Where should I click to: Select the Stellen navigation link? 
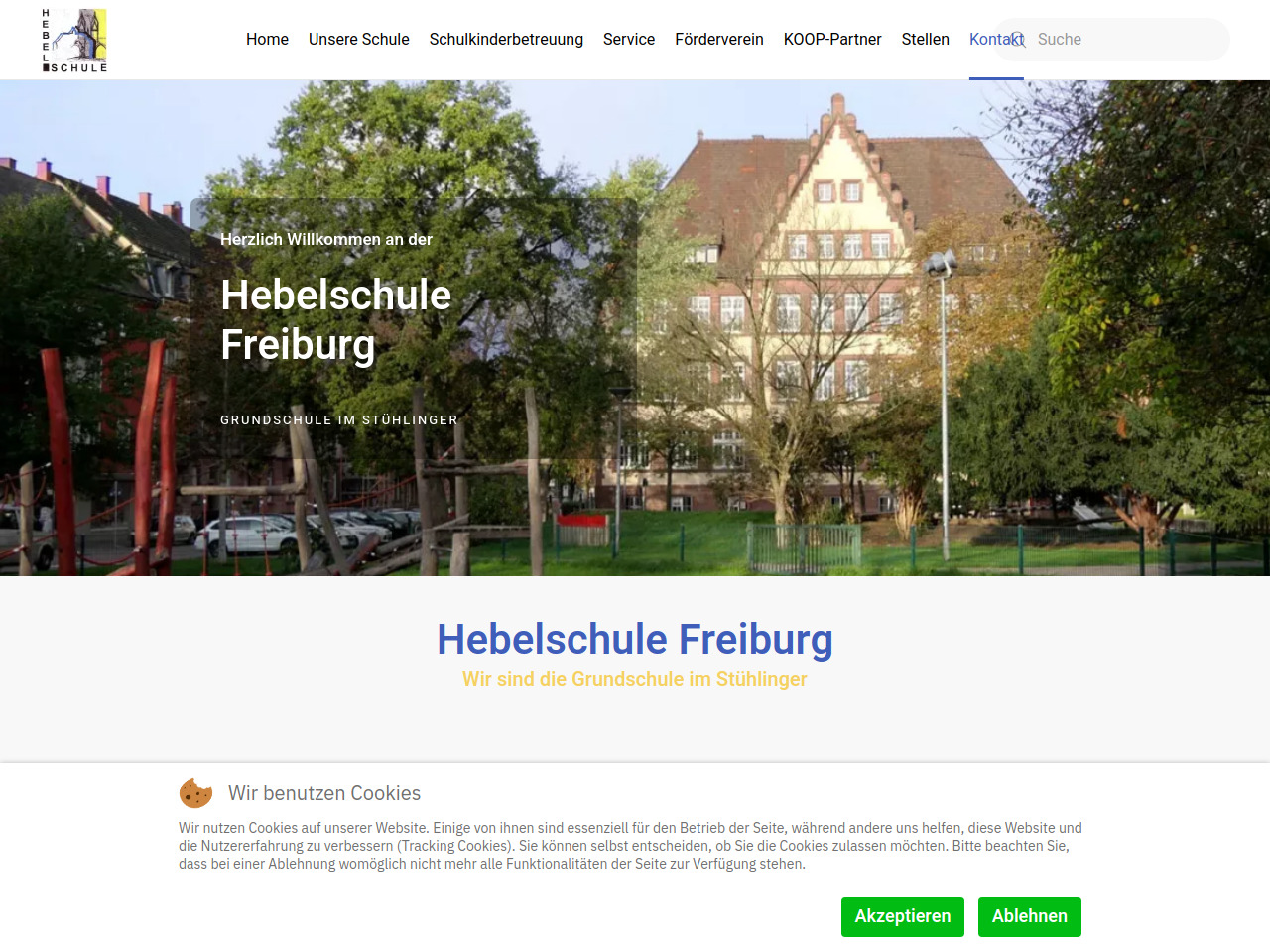926,40
